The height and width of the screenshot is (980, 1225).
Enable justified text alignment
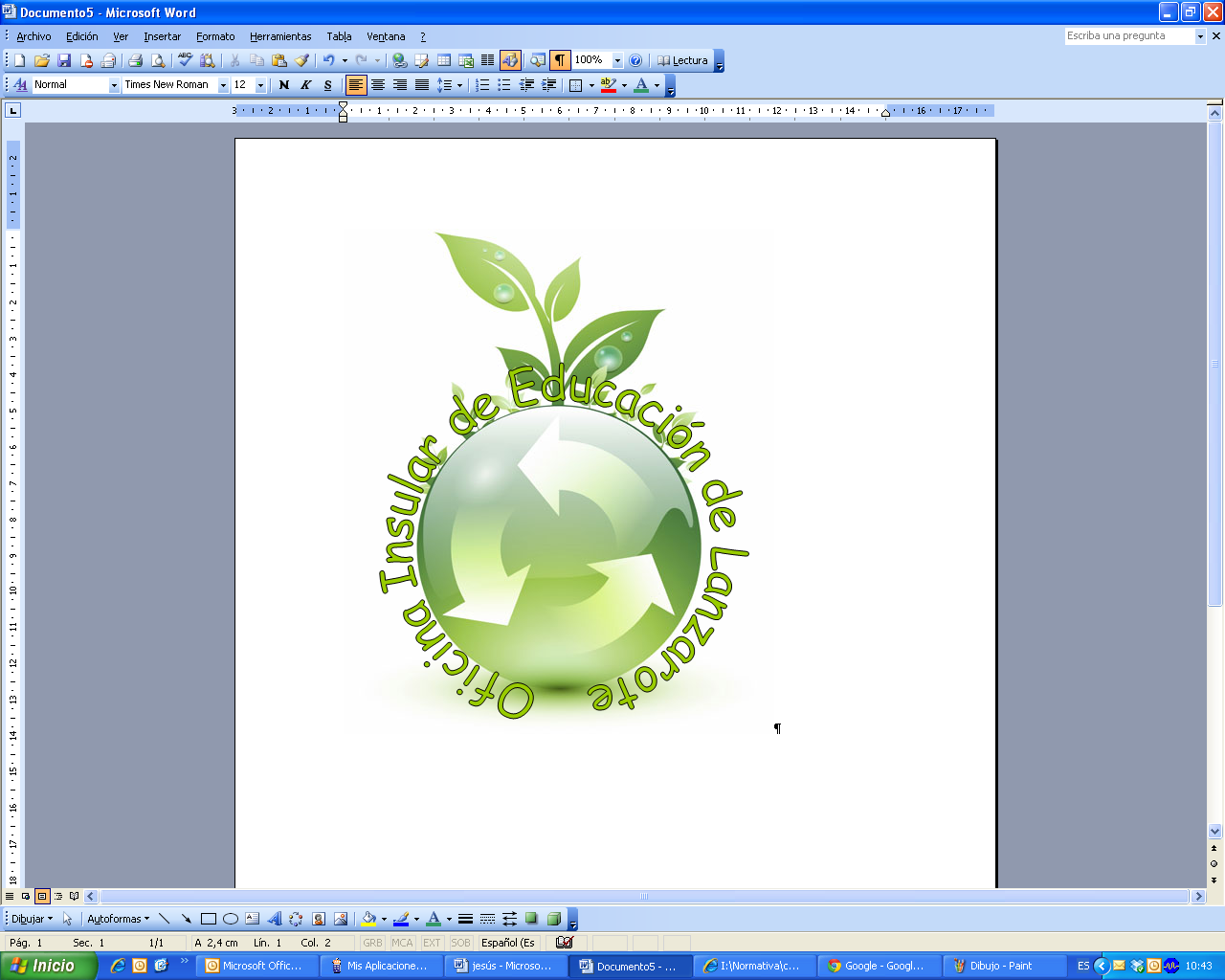[x=422, y=85]
